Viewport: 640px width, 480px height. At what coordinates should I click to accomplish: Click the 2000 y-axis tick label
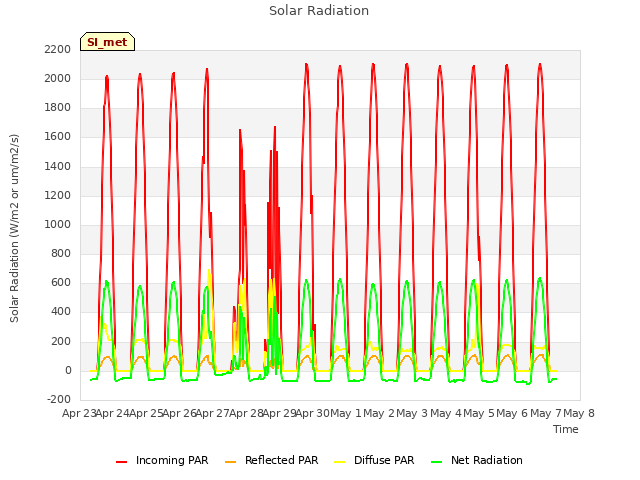(x=58, y=78)
